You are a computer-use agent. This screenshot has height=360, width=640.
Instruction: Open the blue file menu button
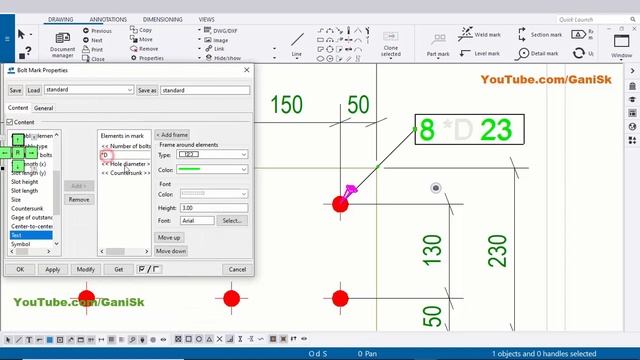(7, 39)
